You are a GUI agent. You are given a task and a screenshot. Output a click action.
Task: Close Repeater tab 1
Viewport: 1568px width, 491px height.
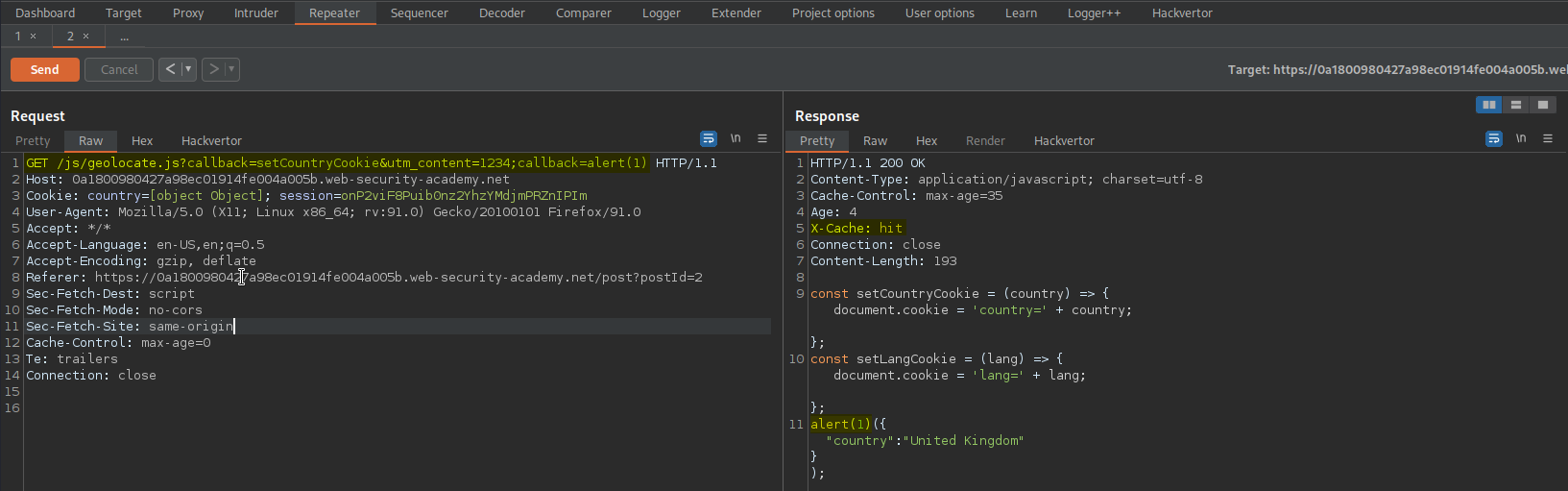[34, 37]
